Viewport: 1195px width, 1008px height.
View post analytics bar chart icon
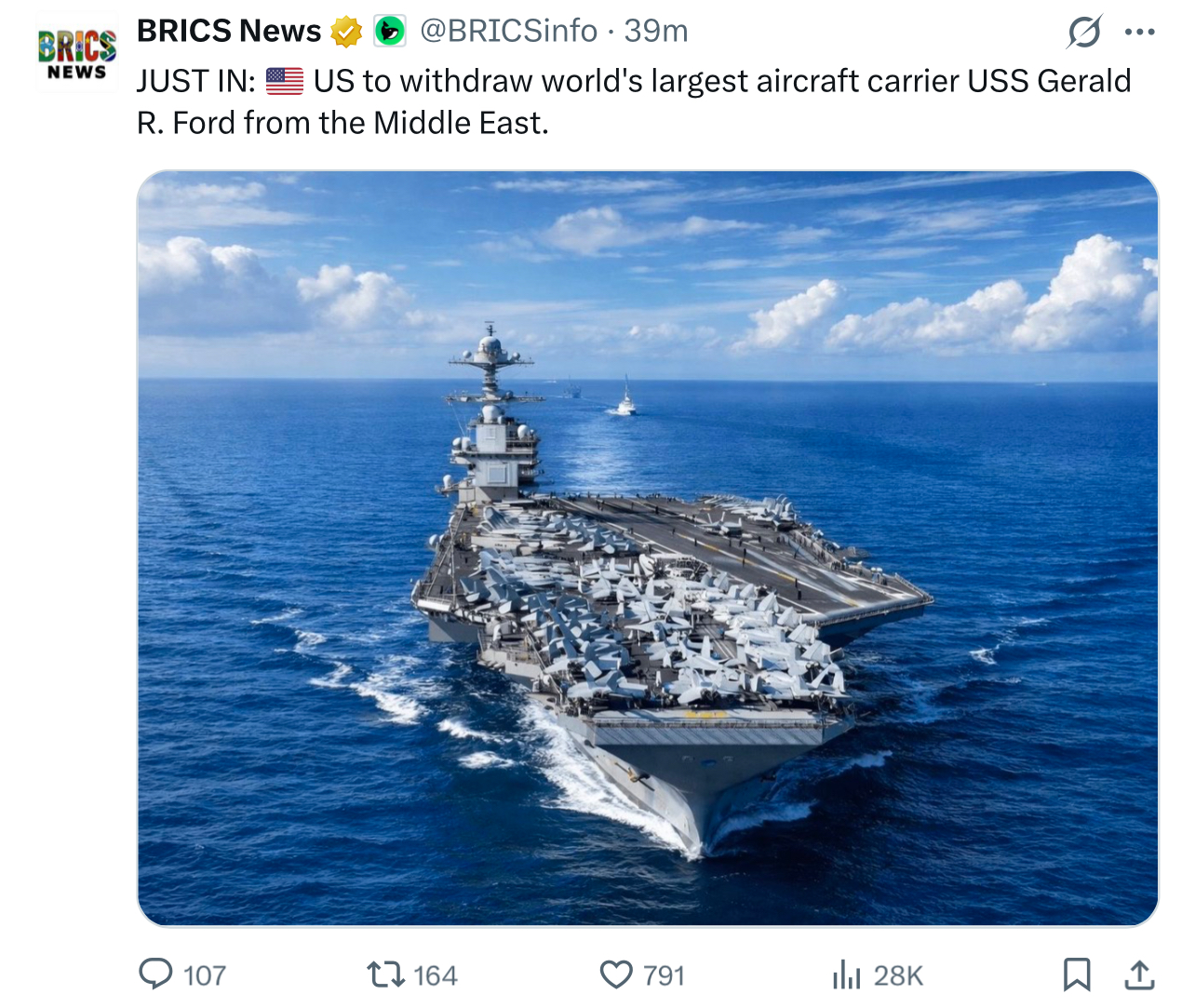[846, 974]
